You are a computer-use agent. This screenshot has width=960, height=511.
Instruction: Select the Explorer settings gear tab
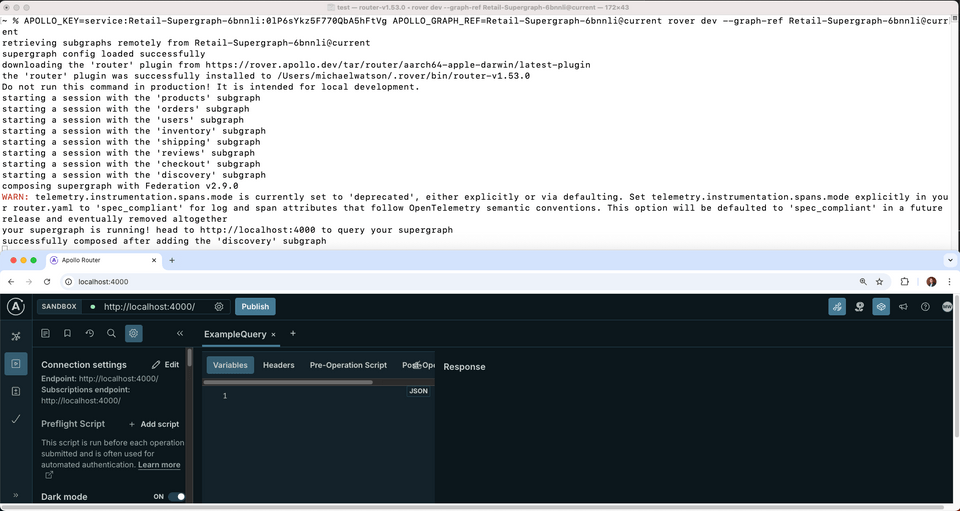pos(134,334)
